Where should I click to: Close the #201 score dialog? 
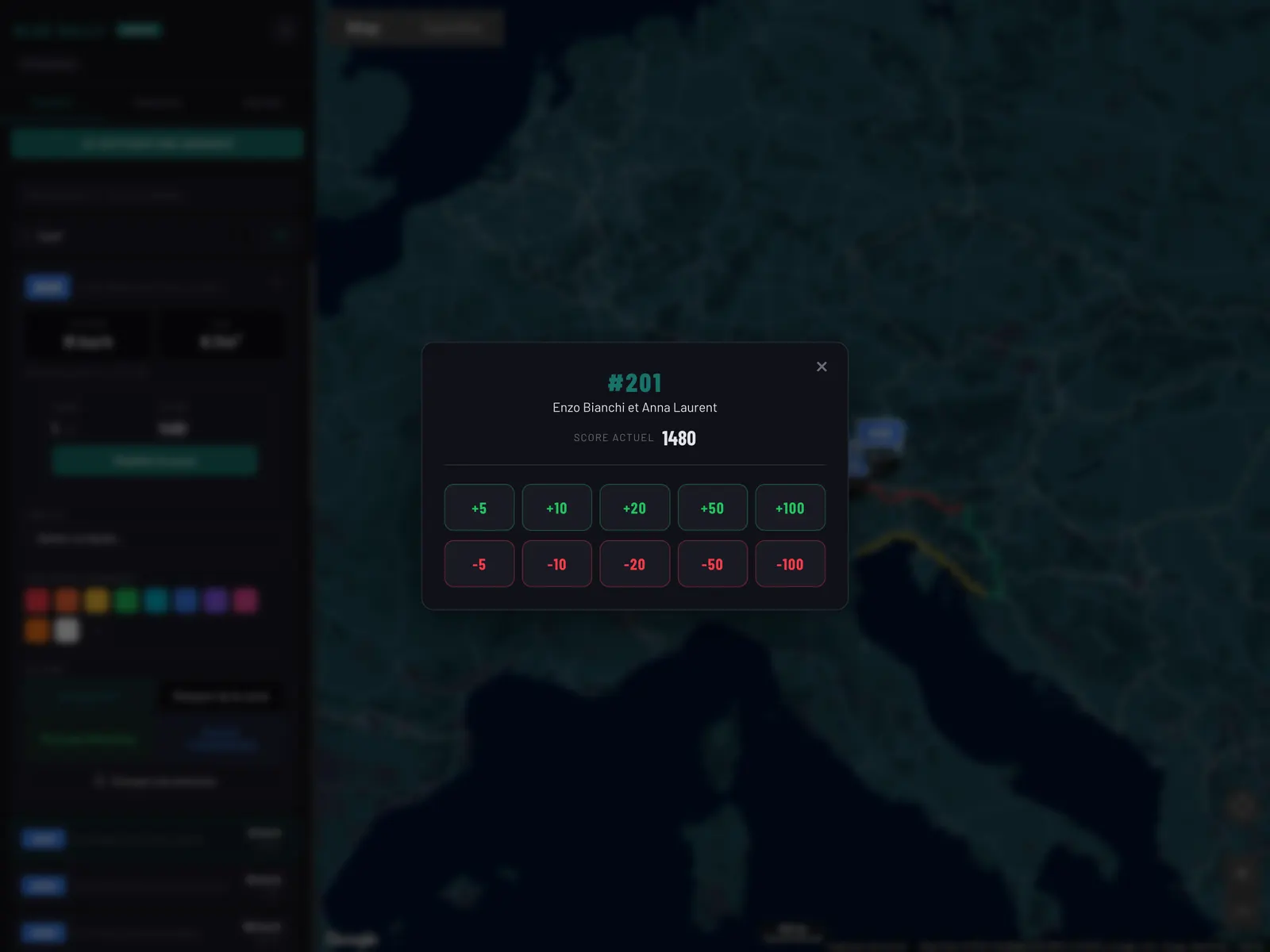[x=822, y=367]
